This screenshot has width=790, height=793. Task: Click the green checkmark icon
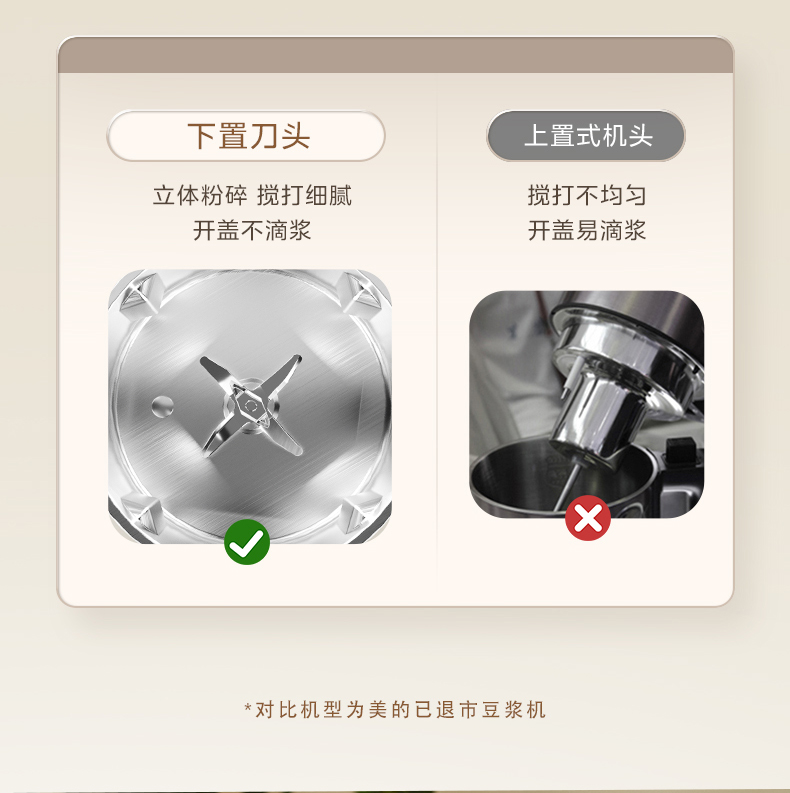point(247,542)
